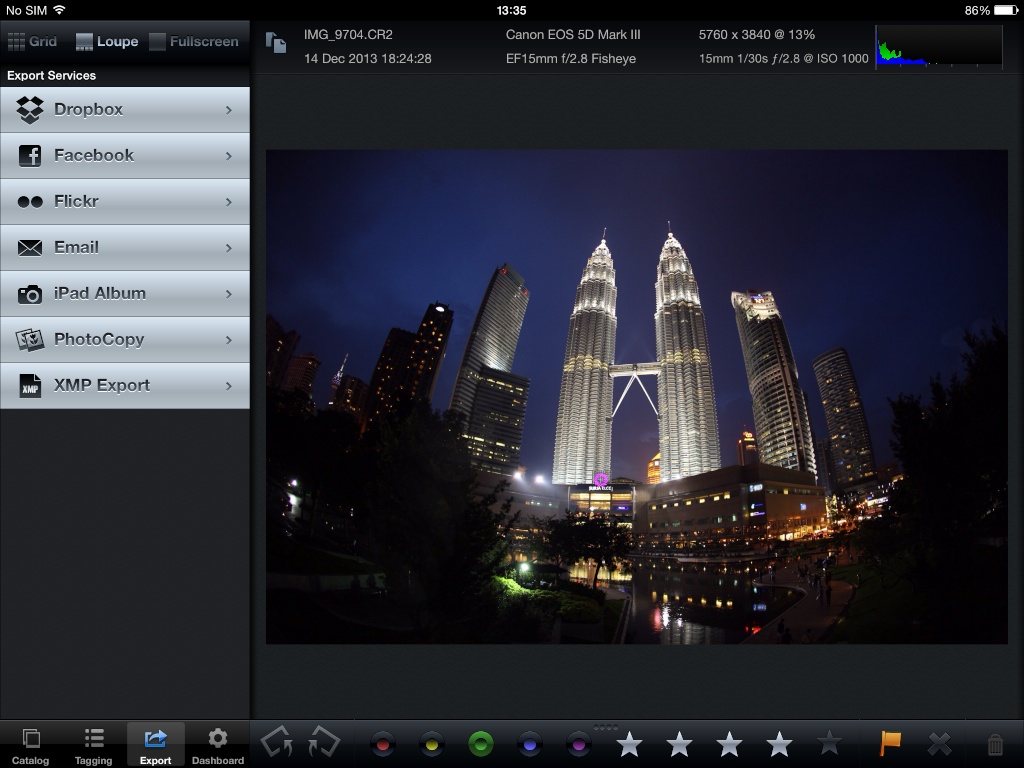Click the Dropbox logo icon
The image size is (1024, 768).
30,110
